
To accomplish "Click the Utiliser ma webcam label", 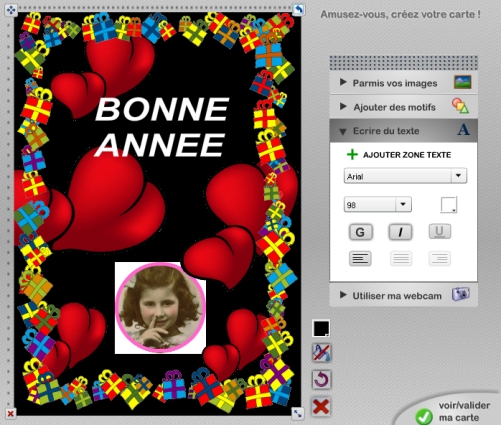I will [x=397, y=296].
